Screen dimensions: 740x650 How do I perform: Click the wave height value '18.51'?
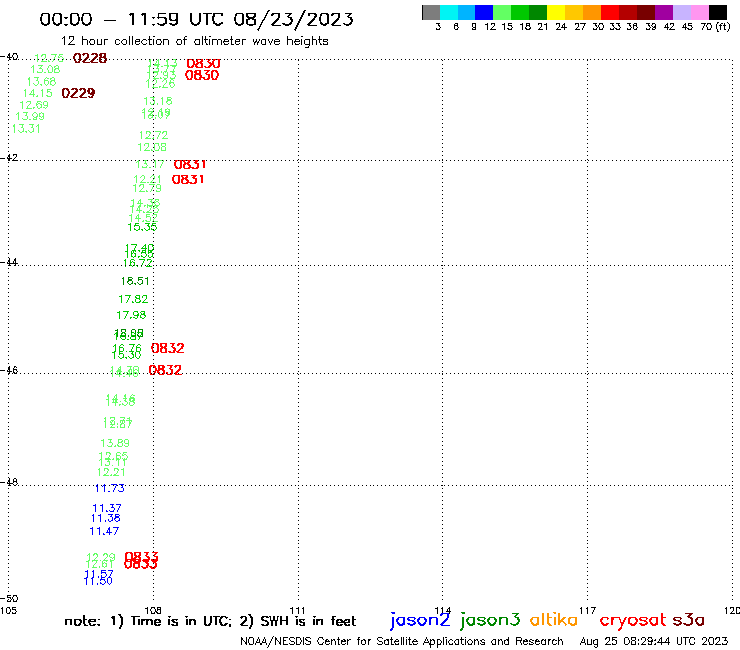pyautogui.click(x=135, y=281)
